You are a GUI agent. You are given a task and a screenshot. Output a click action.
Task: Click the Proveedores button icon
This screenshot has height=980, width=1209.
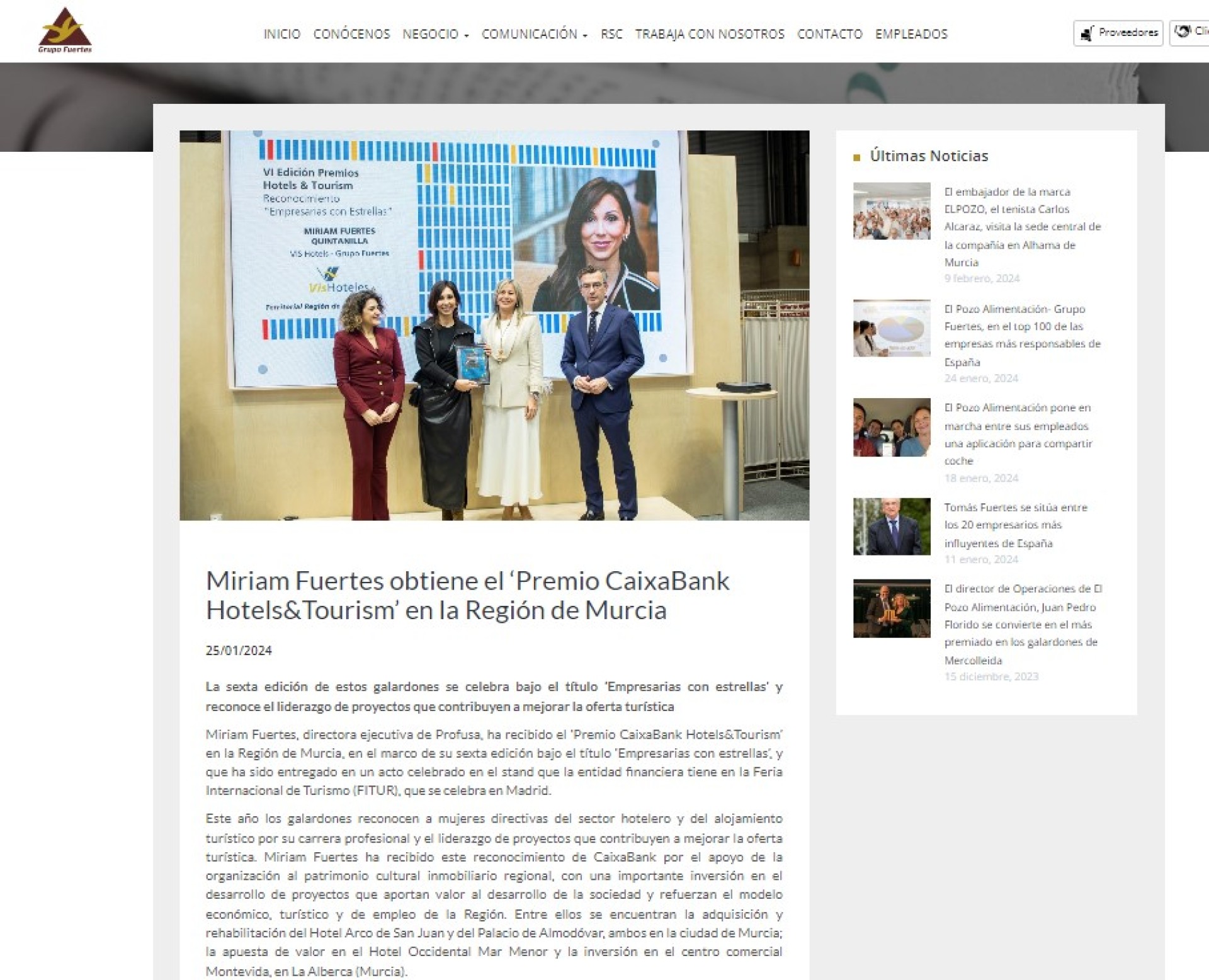pos(1087,33)
